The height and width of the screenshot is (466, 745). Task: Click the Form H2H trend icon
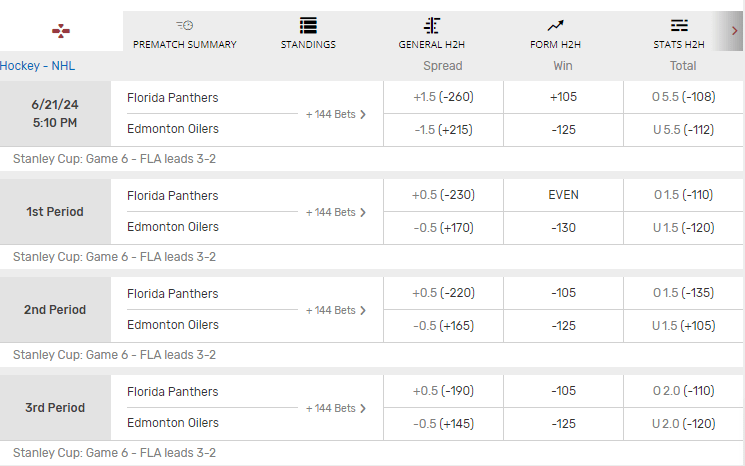pyautogui.click(x=556, y=25)
